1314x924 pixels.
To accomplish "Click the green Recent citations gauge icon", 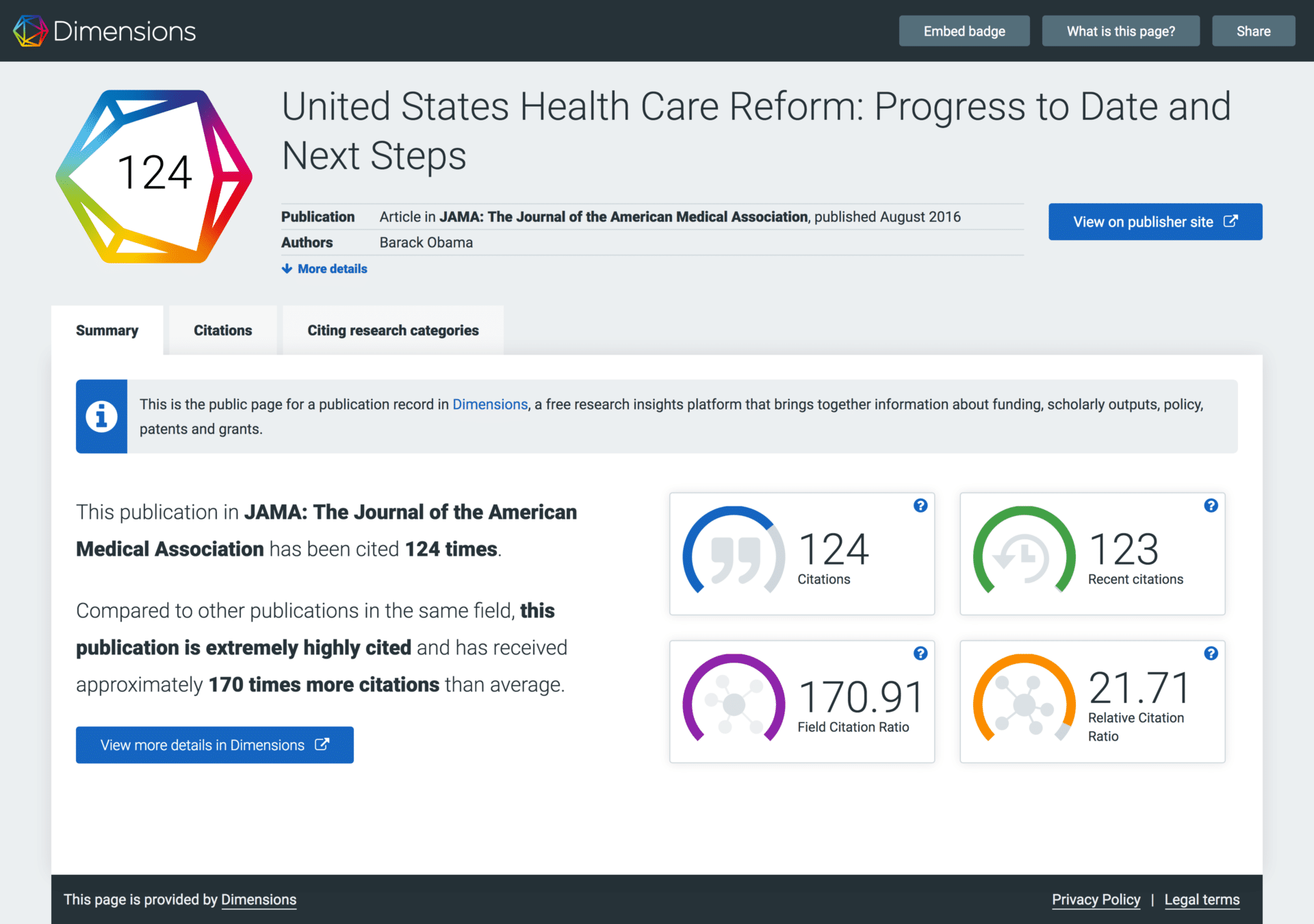I will (x=1024, y=552).
